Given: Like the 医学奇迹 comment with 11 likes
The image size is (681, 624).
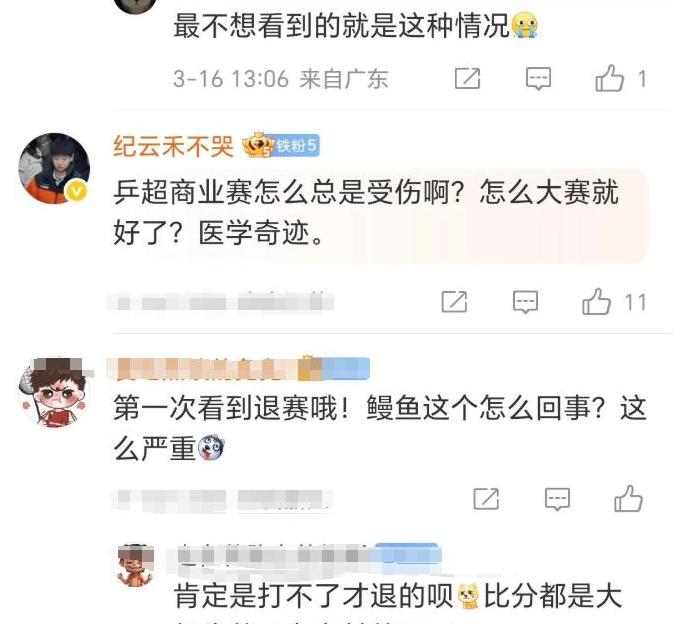Looking at the screenshot, I should tap(596, 302).
